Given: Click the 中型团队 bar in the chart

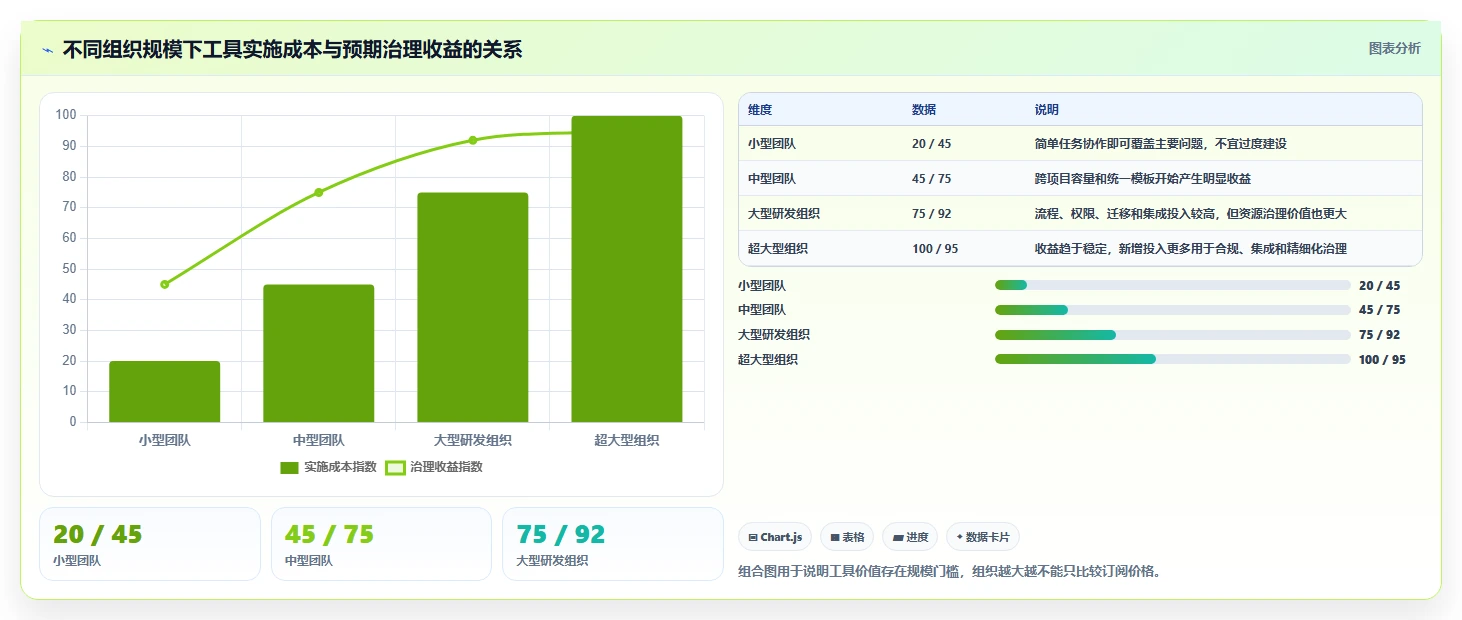Looking at the screenshot, I should (319, 353).
